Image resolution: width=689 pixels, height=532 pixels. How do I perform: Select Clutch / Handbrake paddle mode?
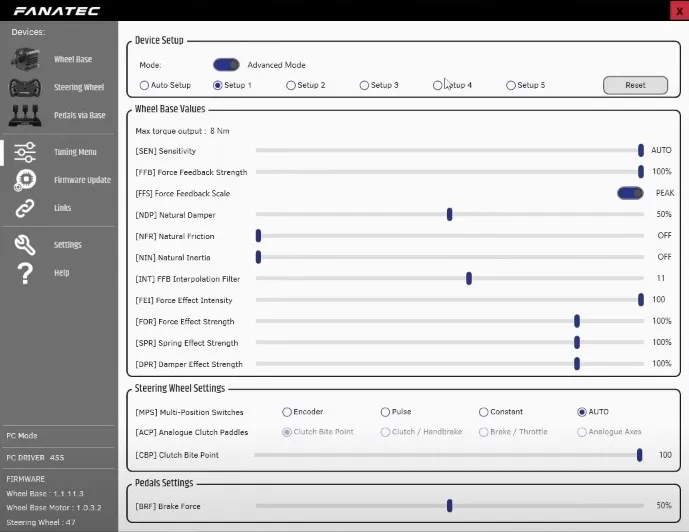pyautogui.click(x=385, y=432)
